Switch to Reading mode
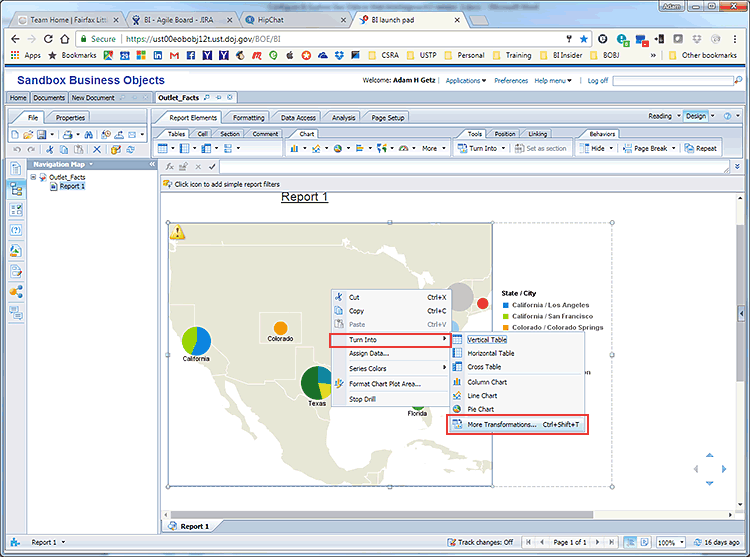The height and width of the screenshot is (557, 750). point(660,116)
